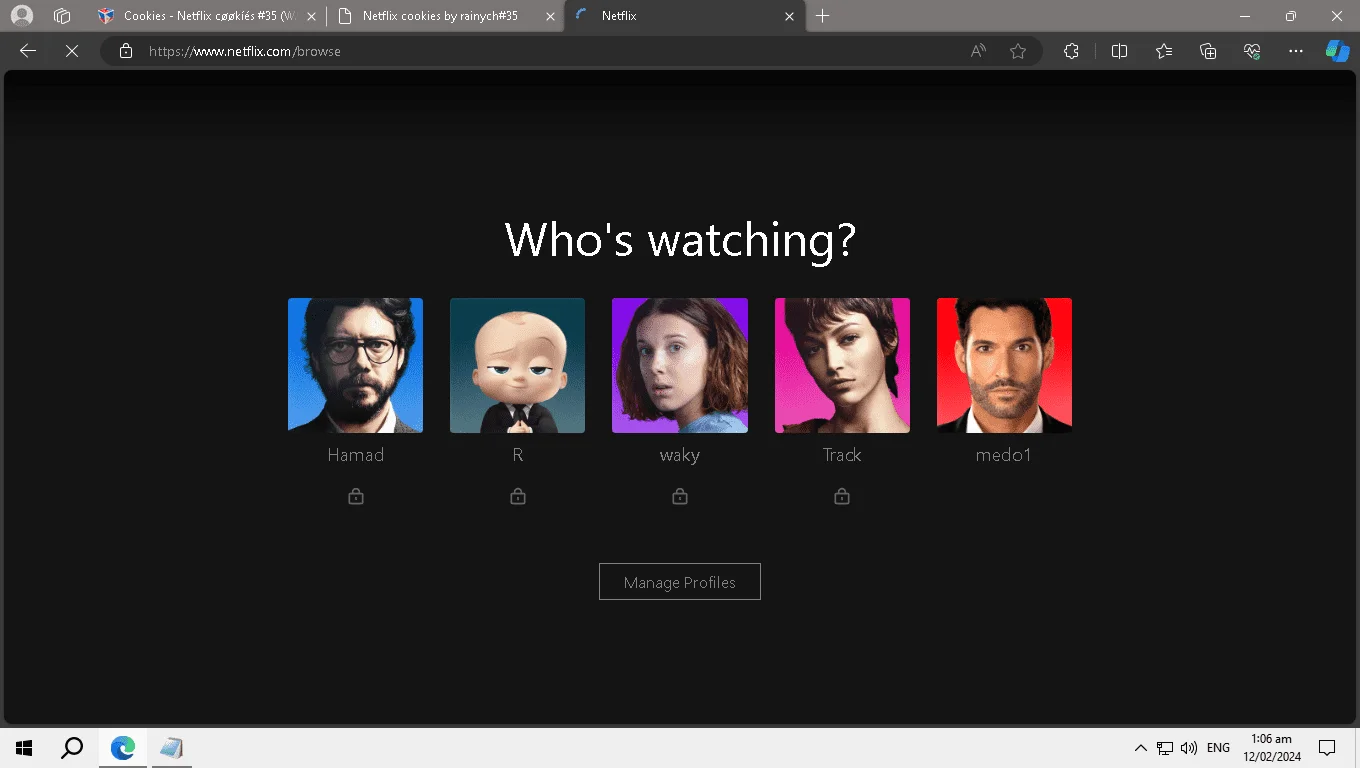
Task: View site information lock icon
Action: click(126, 51)
